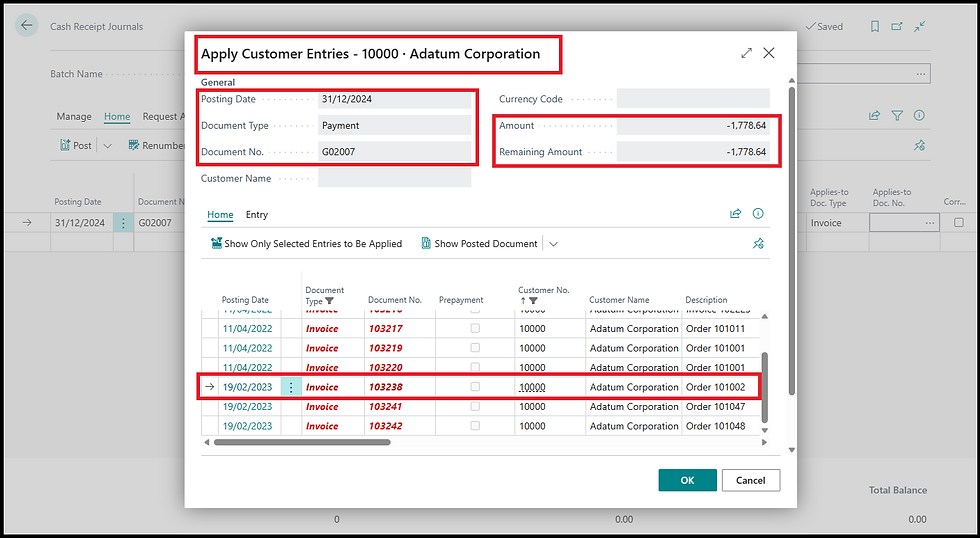
Task: Toggle Prepayment checkbox for invoice 103241
Action: coord(475,406)
